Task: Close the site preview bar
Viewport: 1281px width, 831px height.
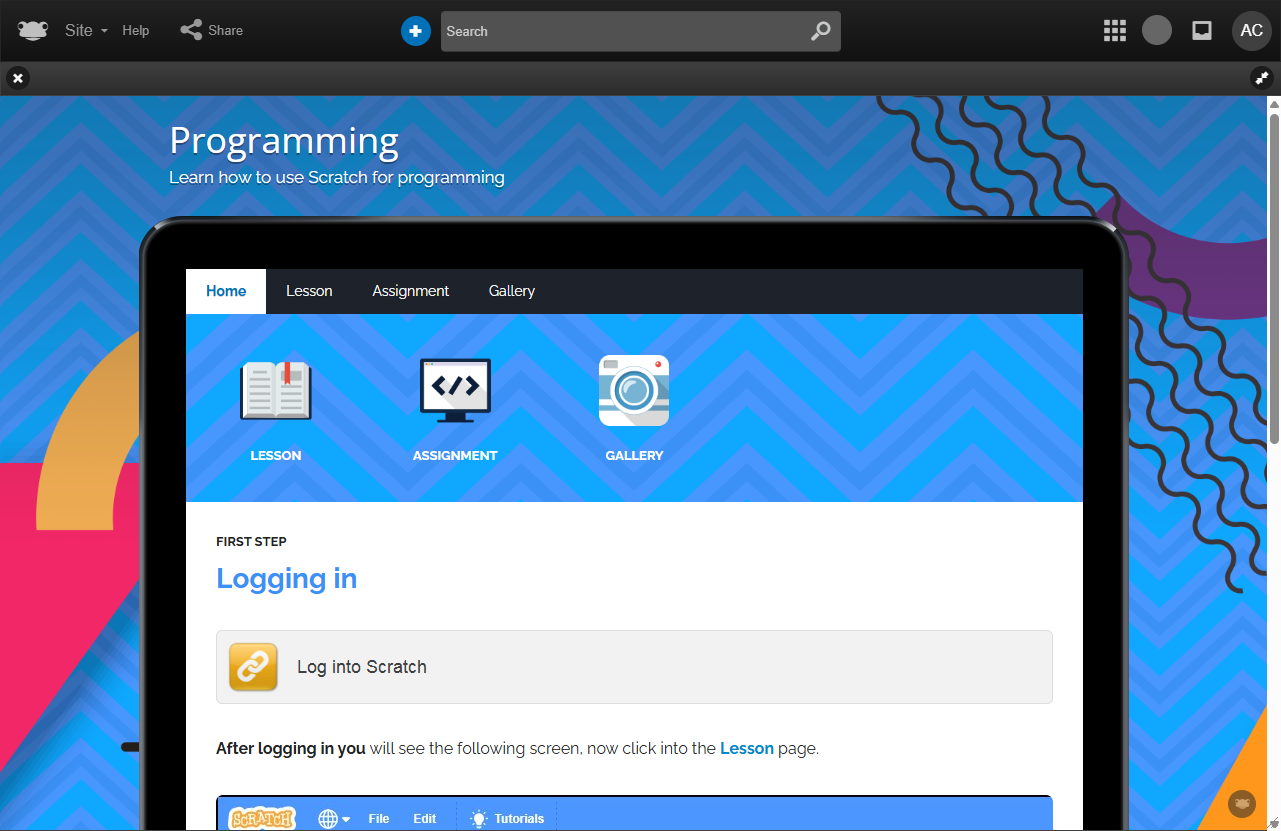Action: (x=18, y=78)
